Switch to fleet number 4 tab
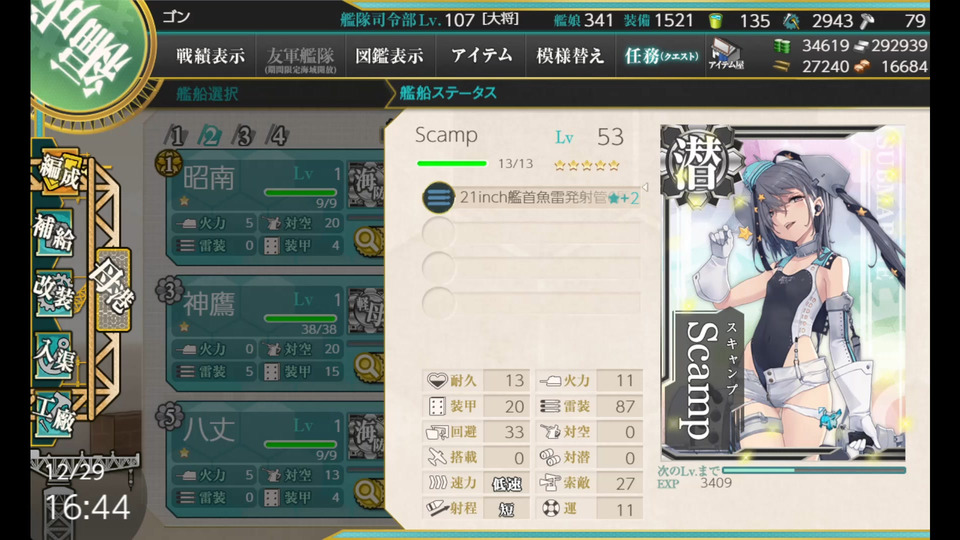Image resolution: width=960 pixels, height=540 pixels. pos(279,135)
